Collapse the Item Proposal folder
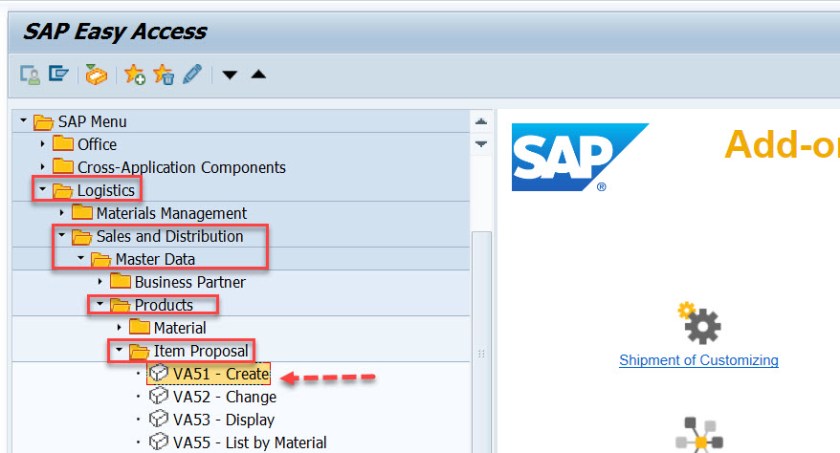840x453 pixels. tap(119, 351)
